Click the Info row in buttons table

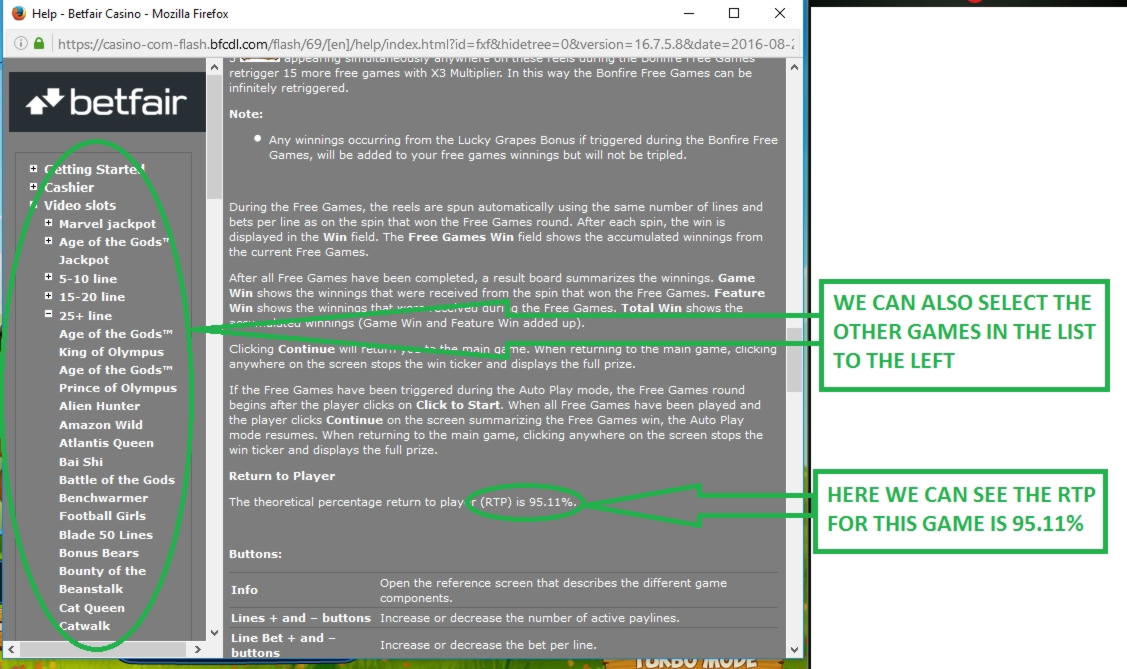pos(503,590)
